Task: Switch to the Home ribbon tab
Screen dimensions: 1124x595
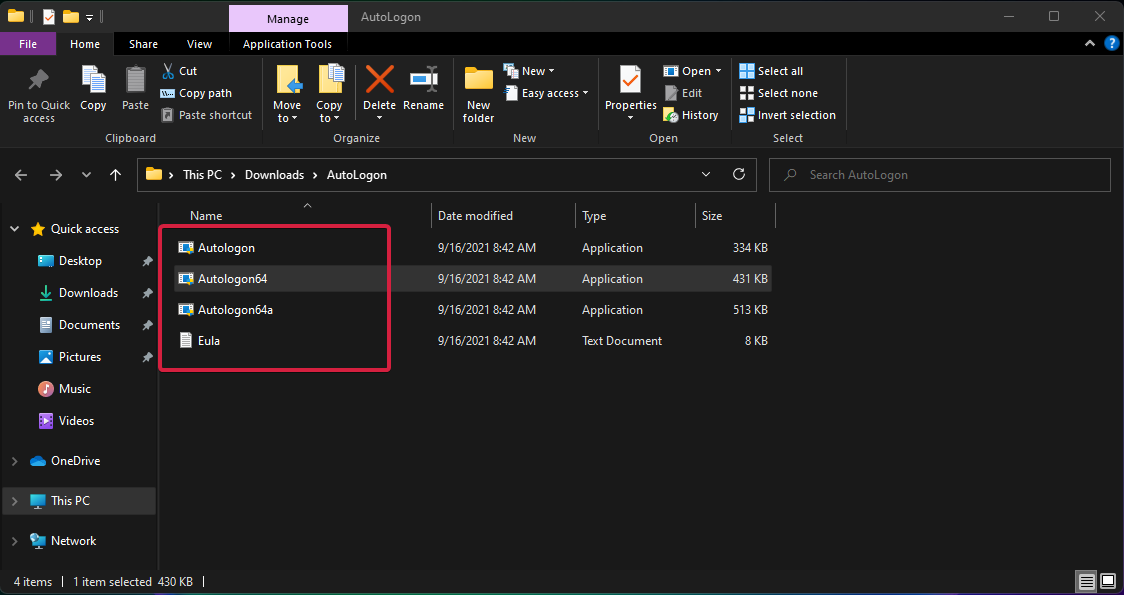Action: coord(85,44)
